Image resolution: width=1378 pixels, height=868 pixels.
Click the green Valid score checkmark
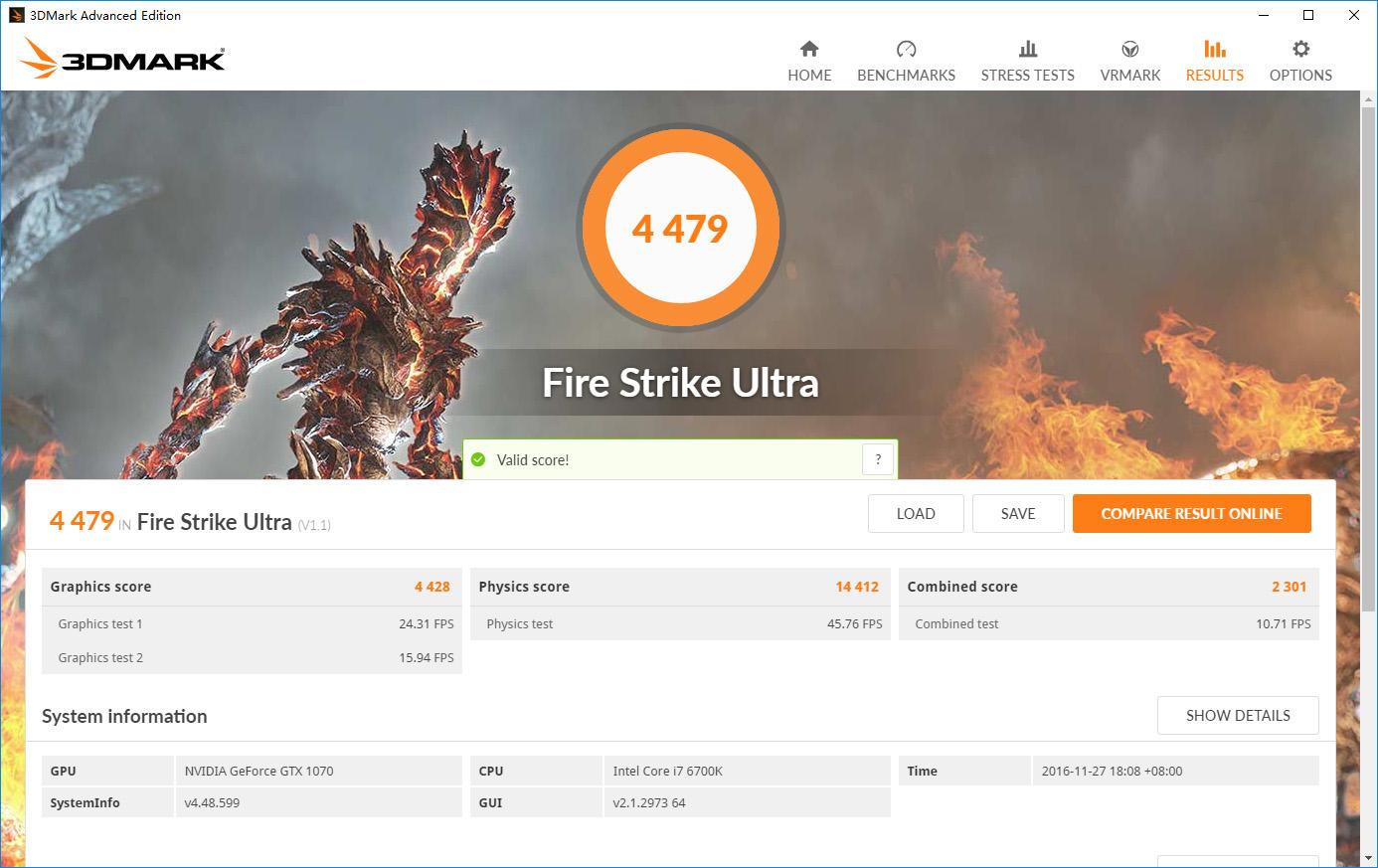tap(478, 459)
